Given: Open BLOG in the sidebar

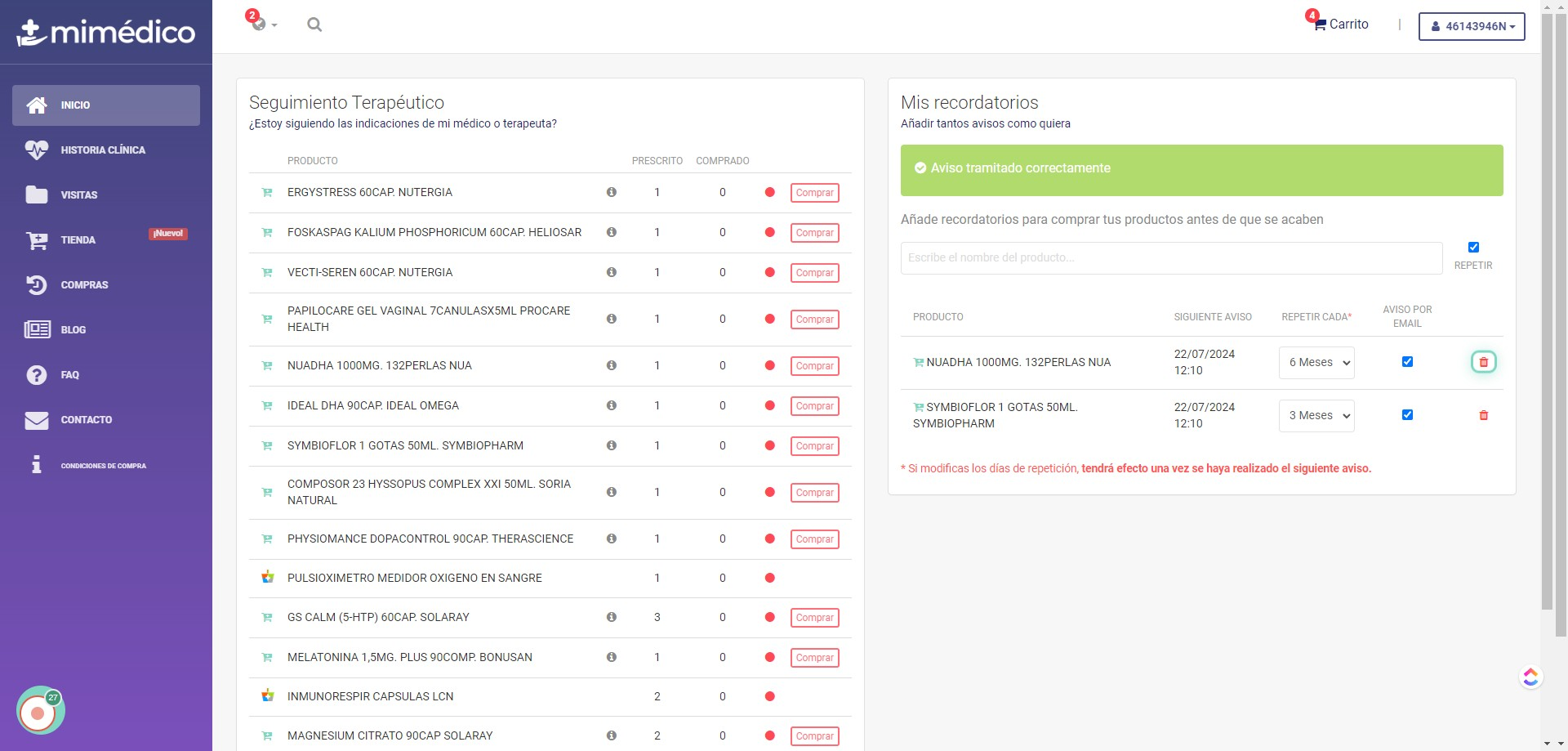Looking at the screenshot, I should (106, 330).
